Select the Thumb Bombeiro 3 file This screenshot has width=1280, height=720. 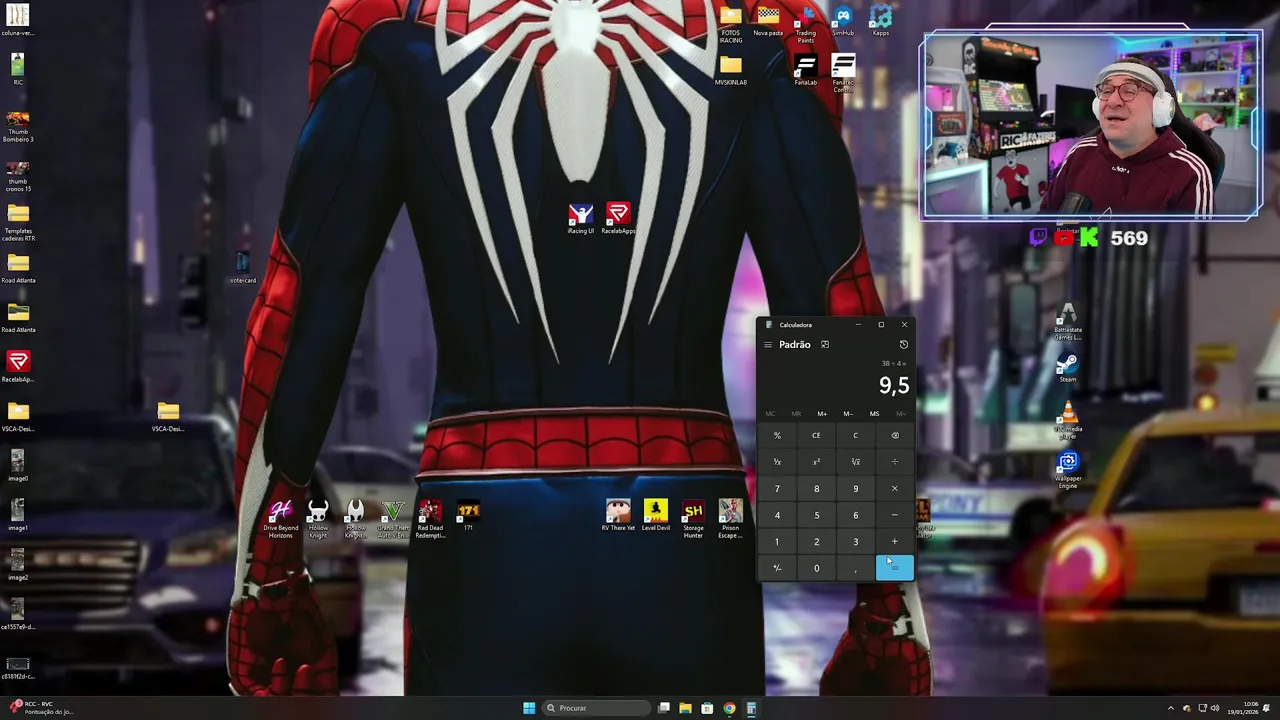click(18, 126)
